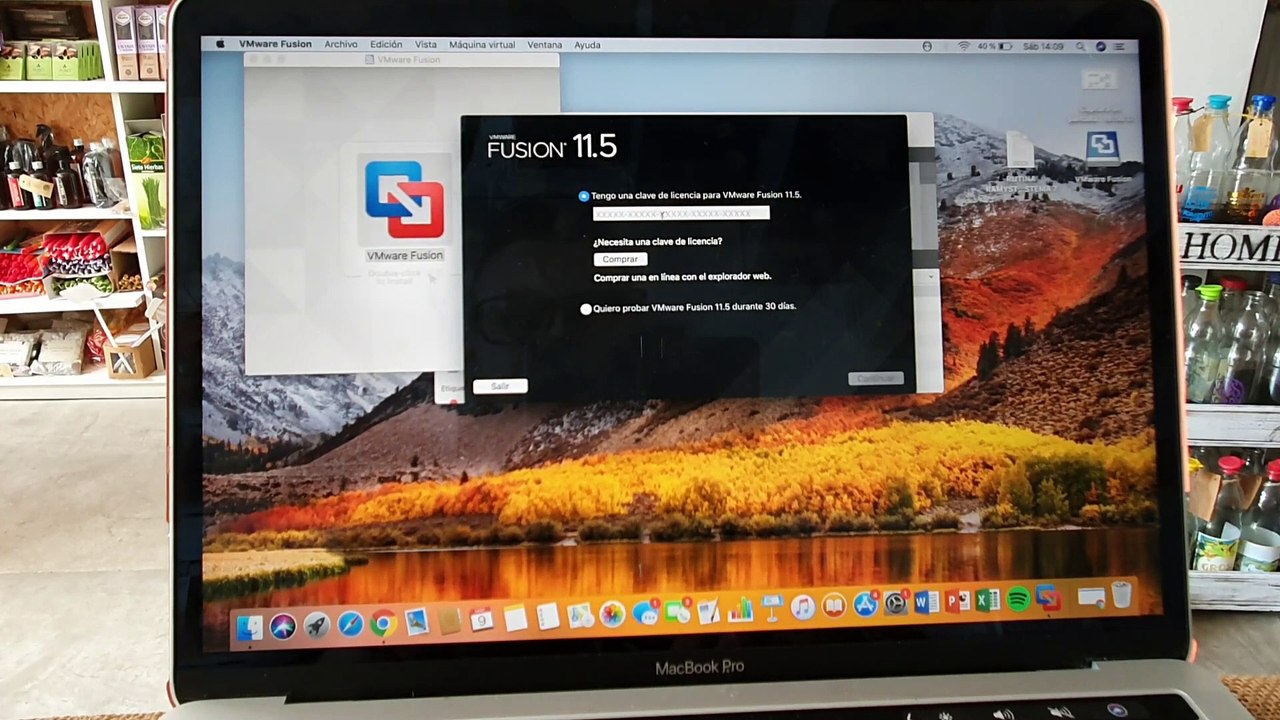Launch Siri from the Dock

pyautogui.click(x=283, y=627)
